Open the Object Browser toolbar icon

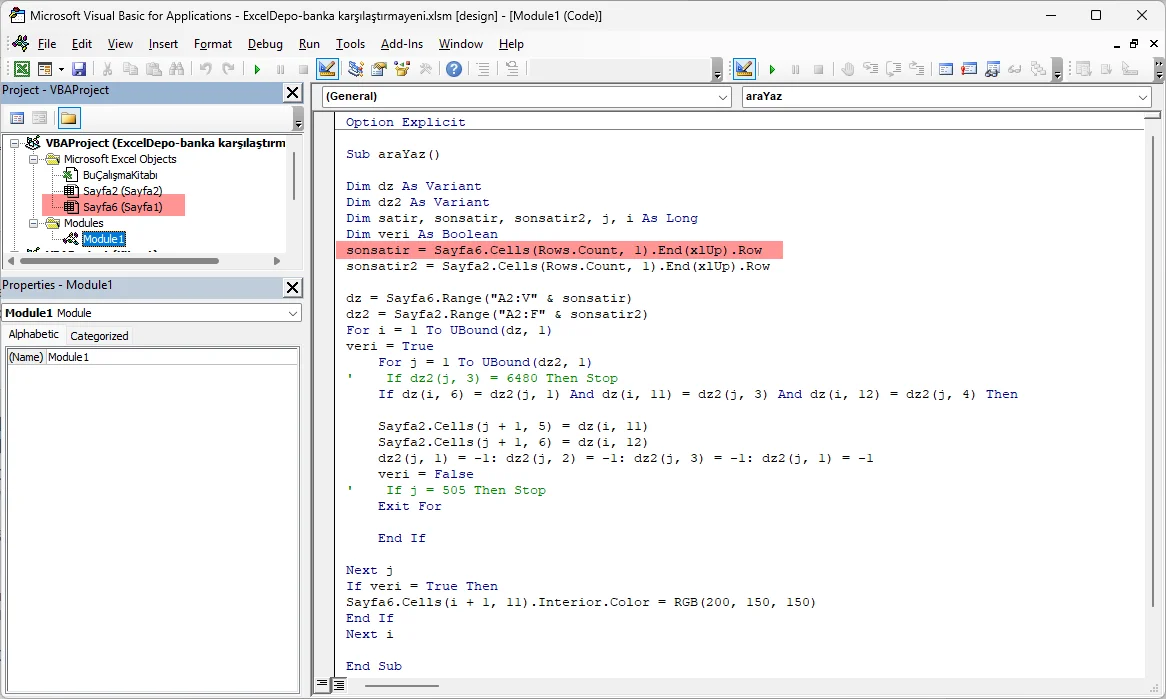[x=402, y=69]
